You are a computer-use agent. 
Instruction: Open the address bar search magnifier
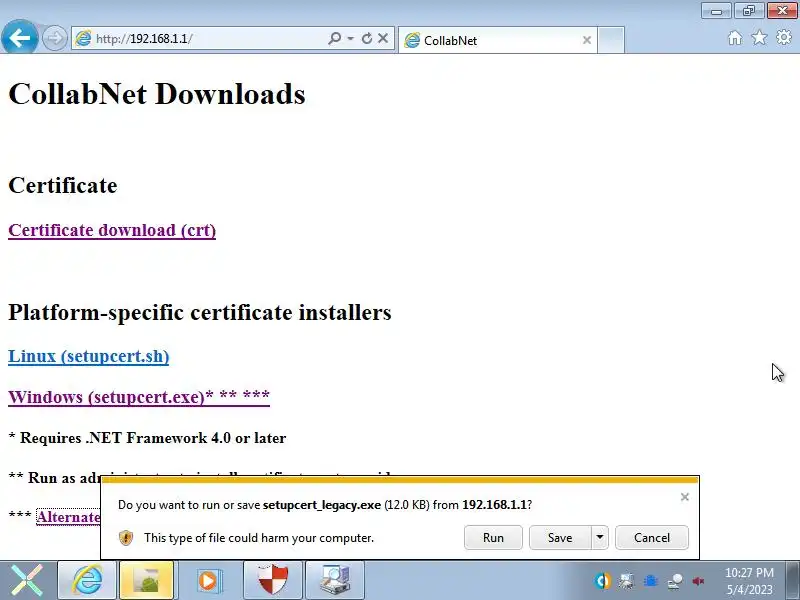pyautogui.click(x=335, y=38)
